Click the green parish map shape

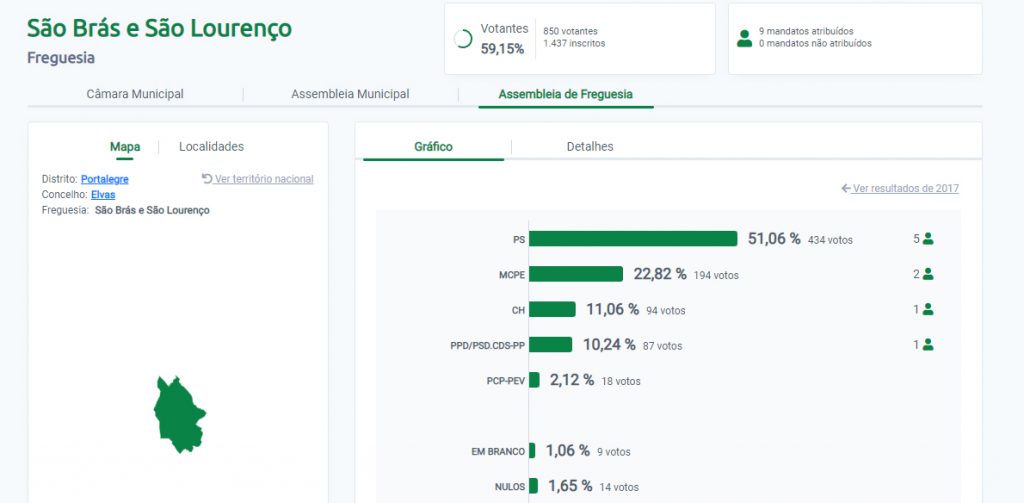point(178,414)
